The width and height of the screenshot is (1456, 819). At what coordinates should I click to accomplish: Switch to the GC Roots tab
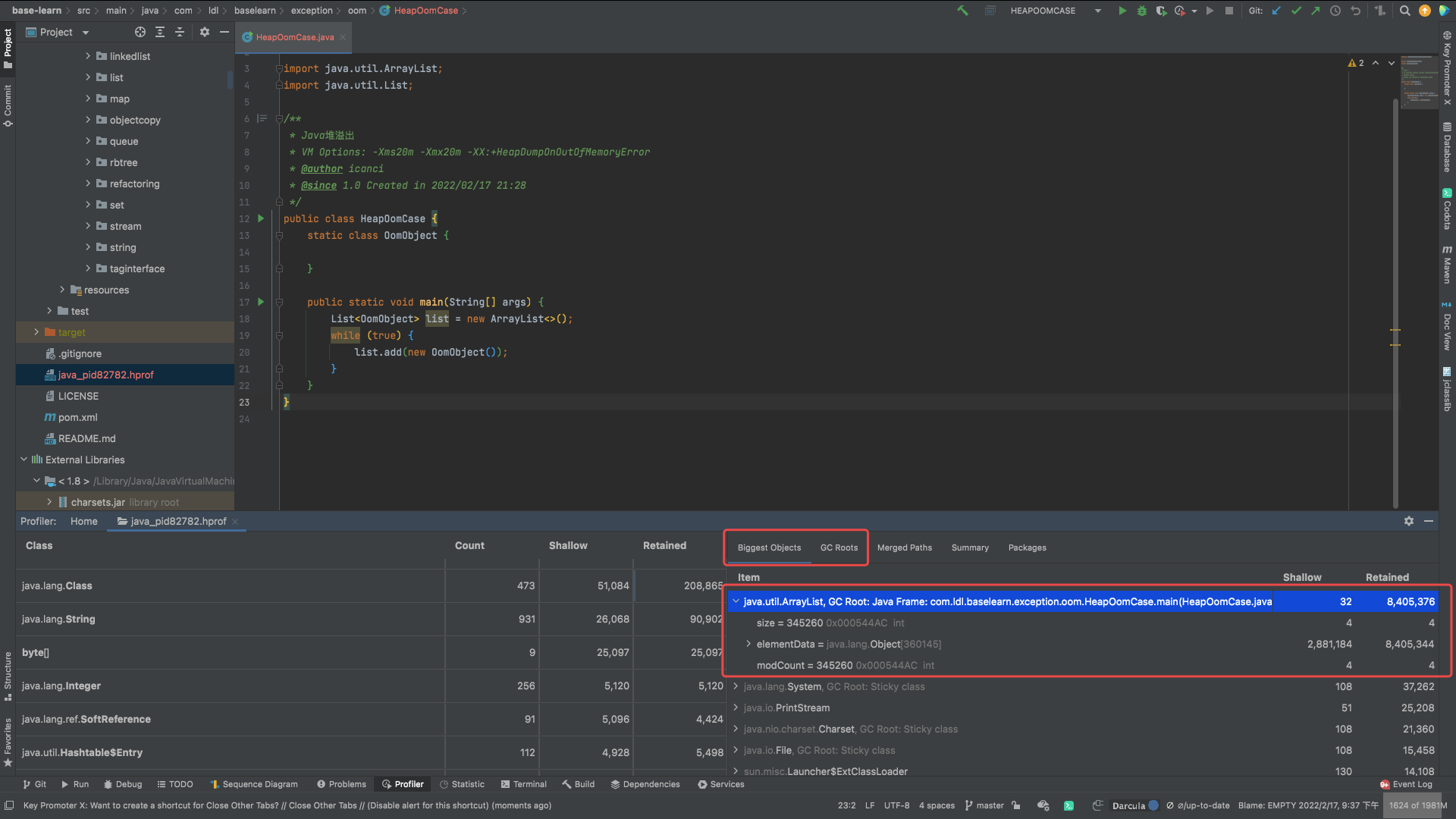coord(839,548)
